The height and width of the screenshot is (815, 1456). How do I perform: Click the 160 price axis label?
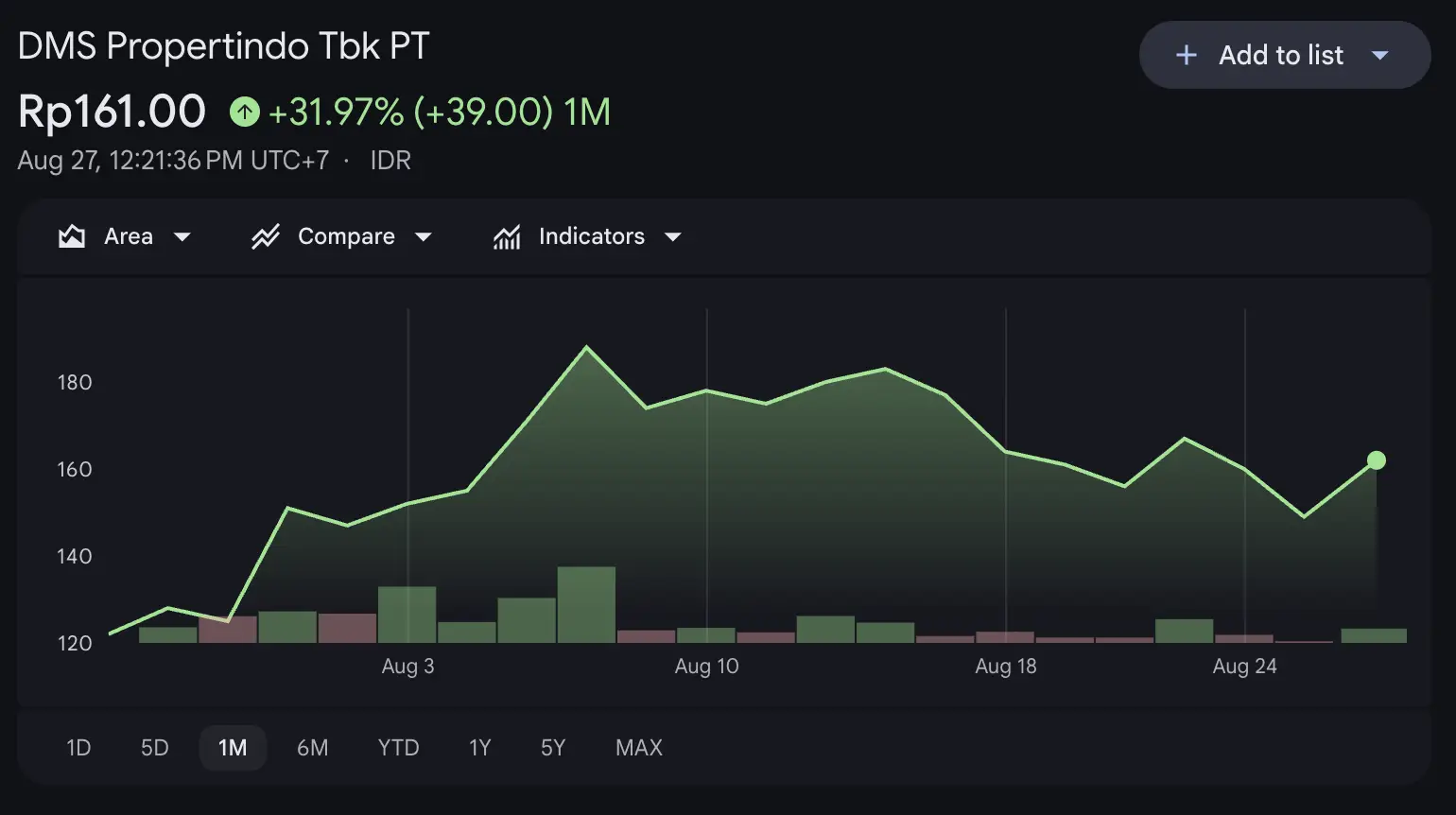(x=75, y=470)
